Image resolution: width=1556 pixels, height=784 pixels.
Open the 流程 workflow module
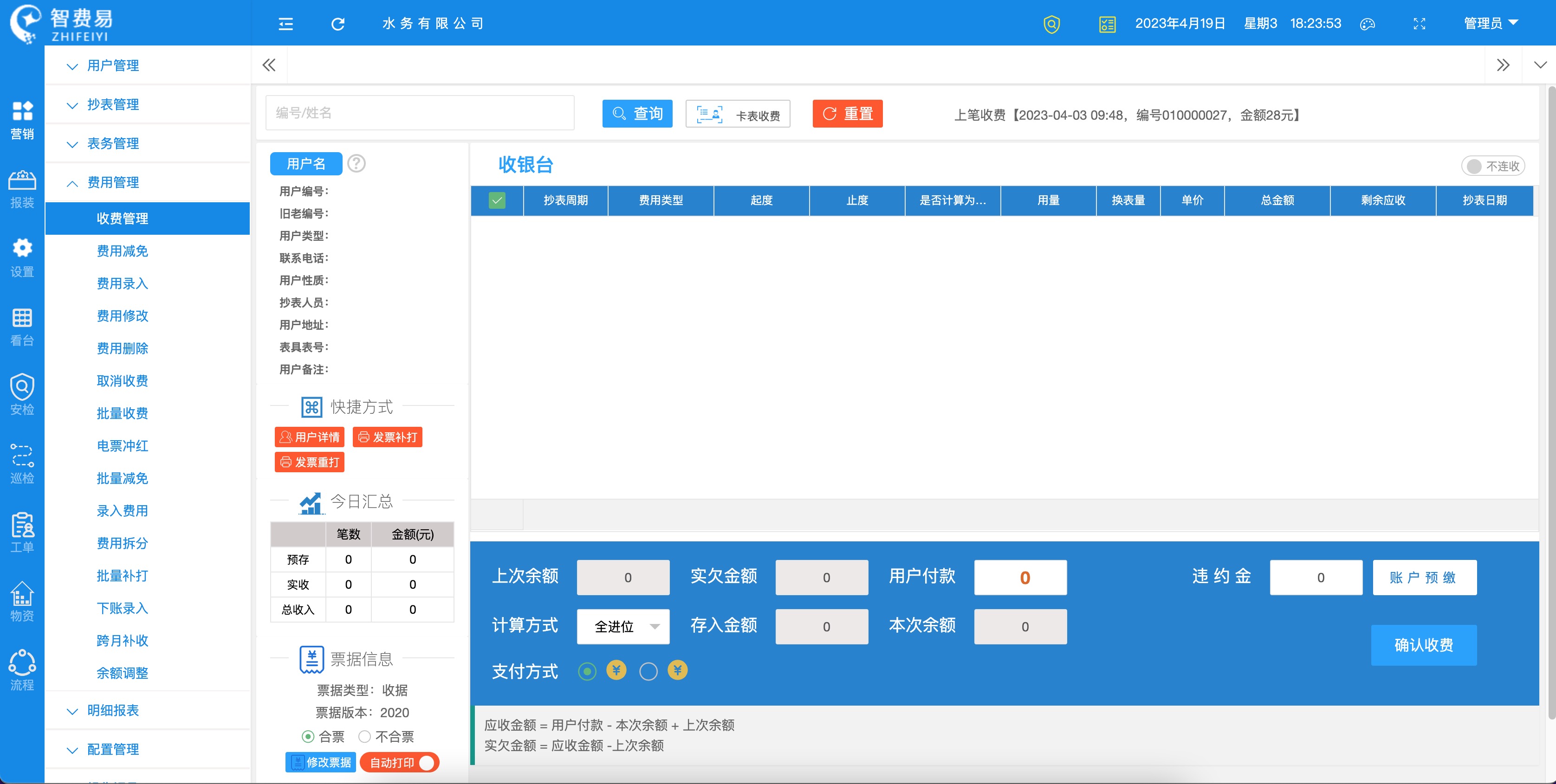pos(22,670)
